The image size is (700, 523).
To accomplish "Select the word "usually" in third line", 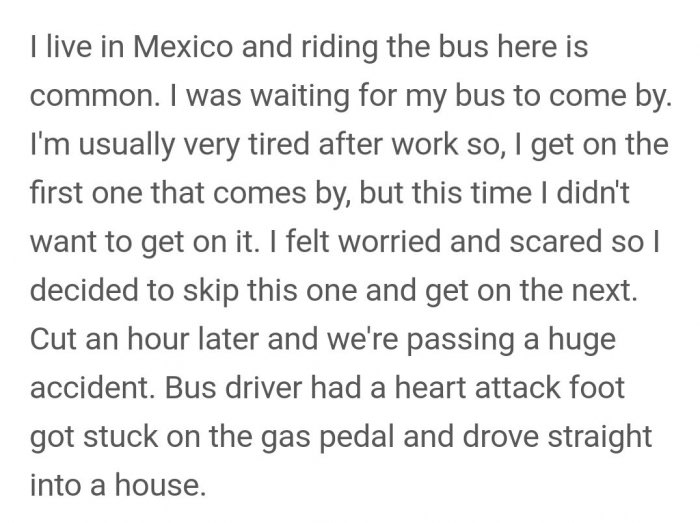I will (127, 146).
